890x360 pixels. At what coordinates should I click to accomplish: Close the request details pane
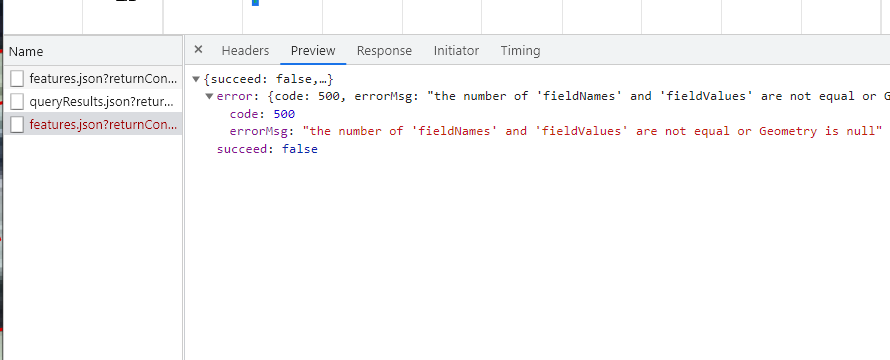(198, 49)
